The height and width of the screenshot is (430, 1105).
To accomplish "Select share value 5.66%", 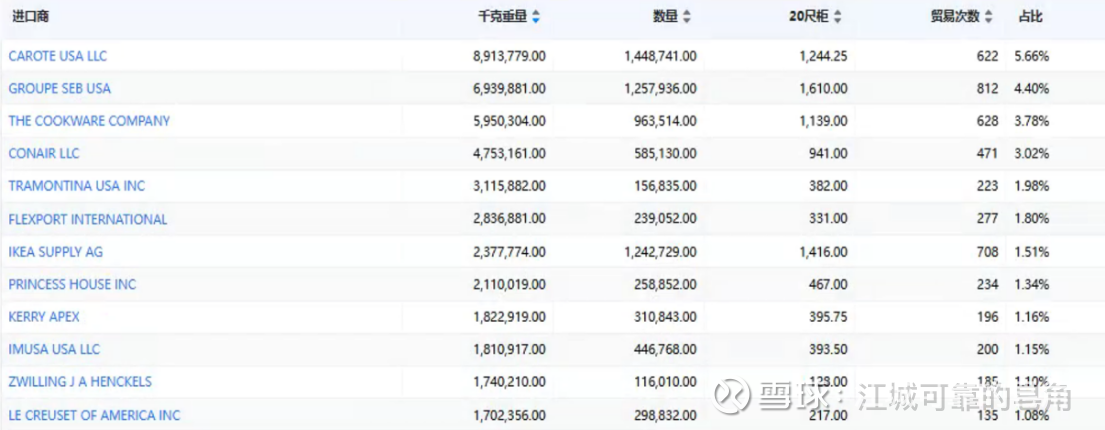I will pos(1032,56).
